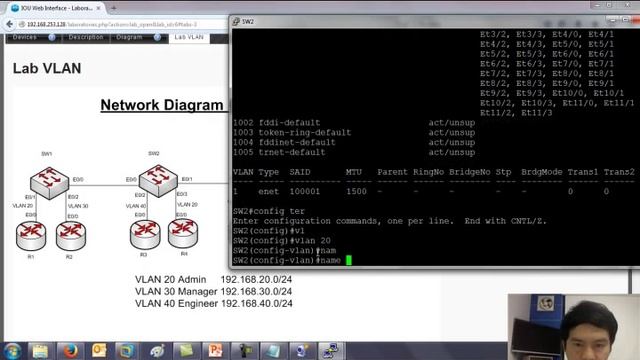
Task: Click the green notes icon in taskbar
Action: tap(186, 351)
